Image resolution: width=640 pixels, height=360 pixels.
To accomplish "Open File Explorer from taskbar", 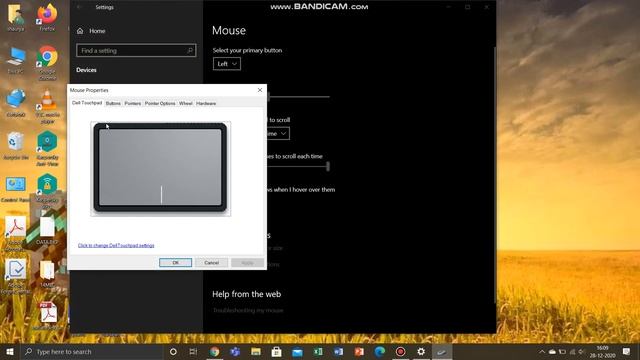I will [x=256, y=351].
